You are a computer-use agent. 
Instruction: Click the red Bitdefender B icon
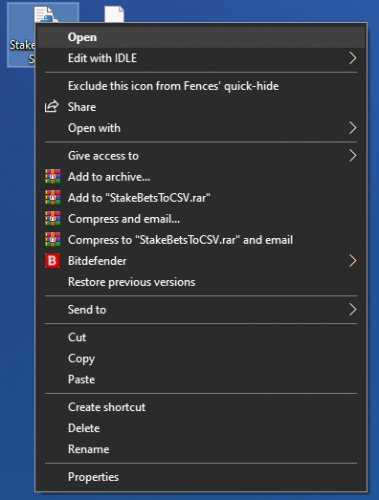point(52,261)
